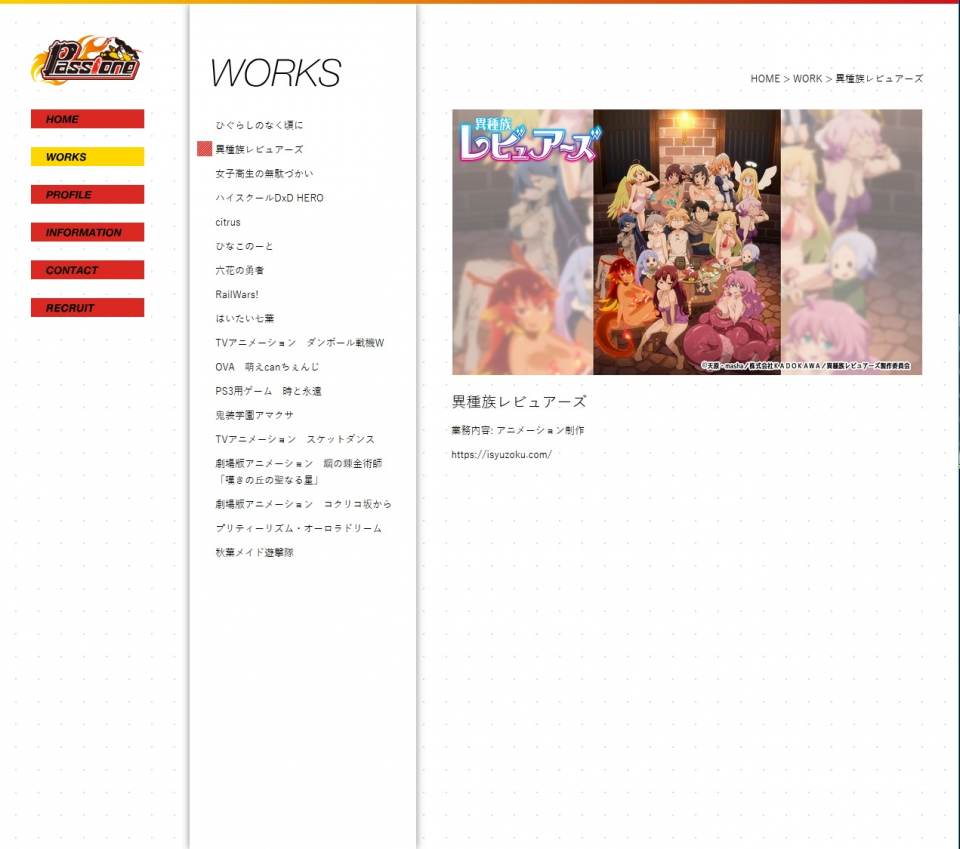
Task: Open 秋葉メイド遊撃隊 work entry
Action: (x=254, y=552)
